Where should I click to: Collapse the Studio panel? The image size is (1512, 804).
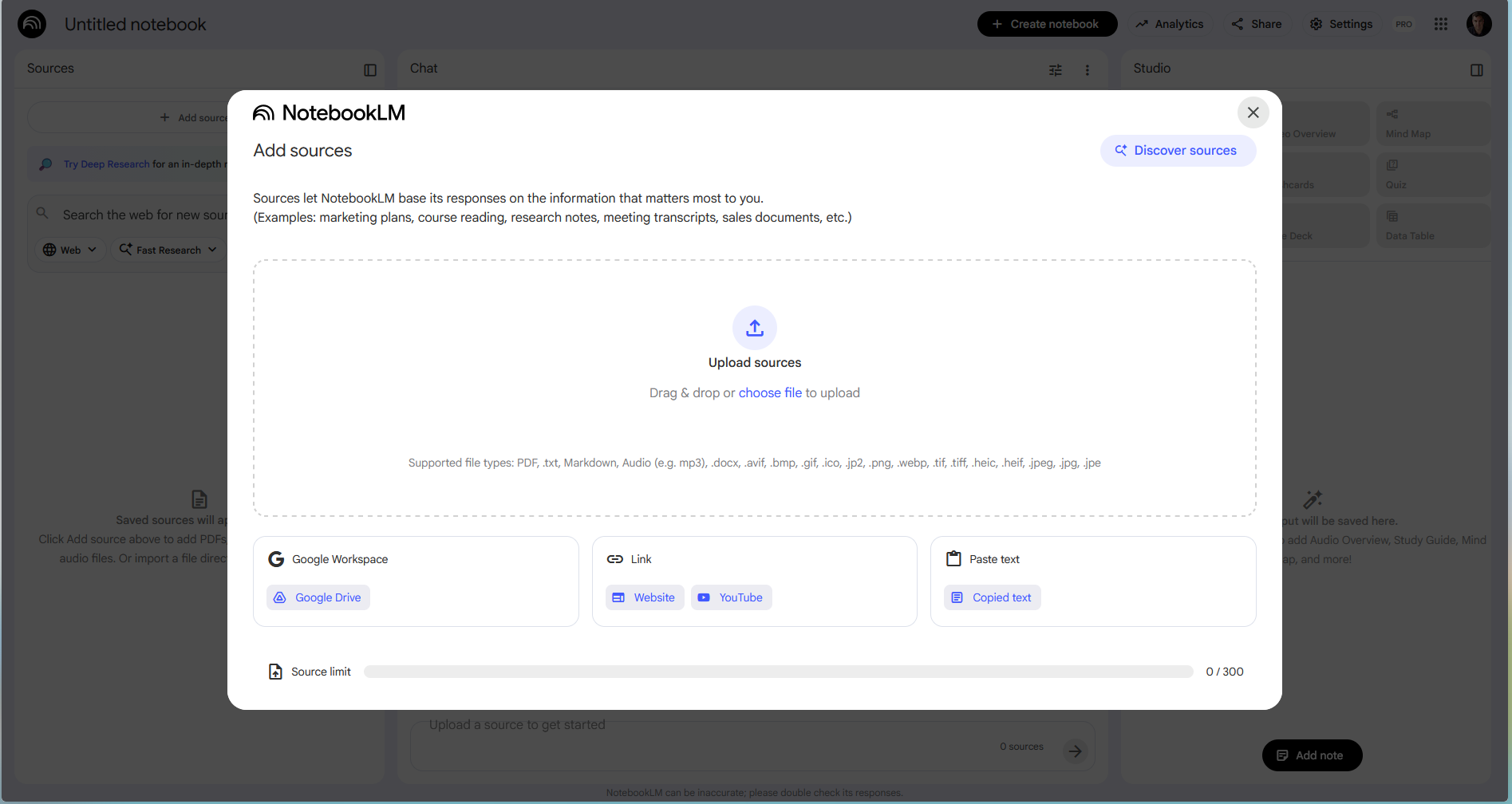(1476, 70)
